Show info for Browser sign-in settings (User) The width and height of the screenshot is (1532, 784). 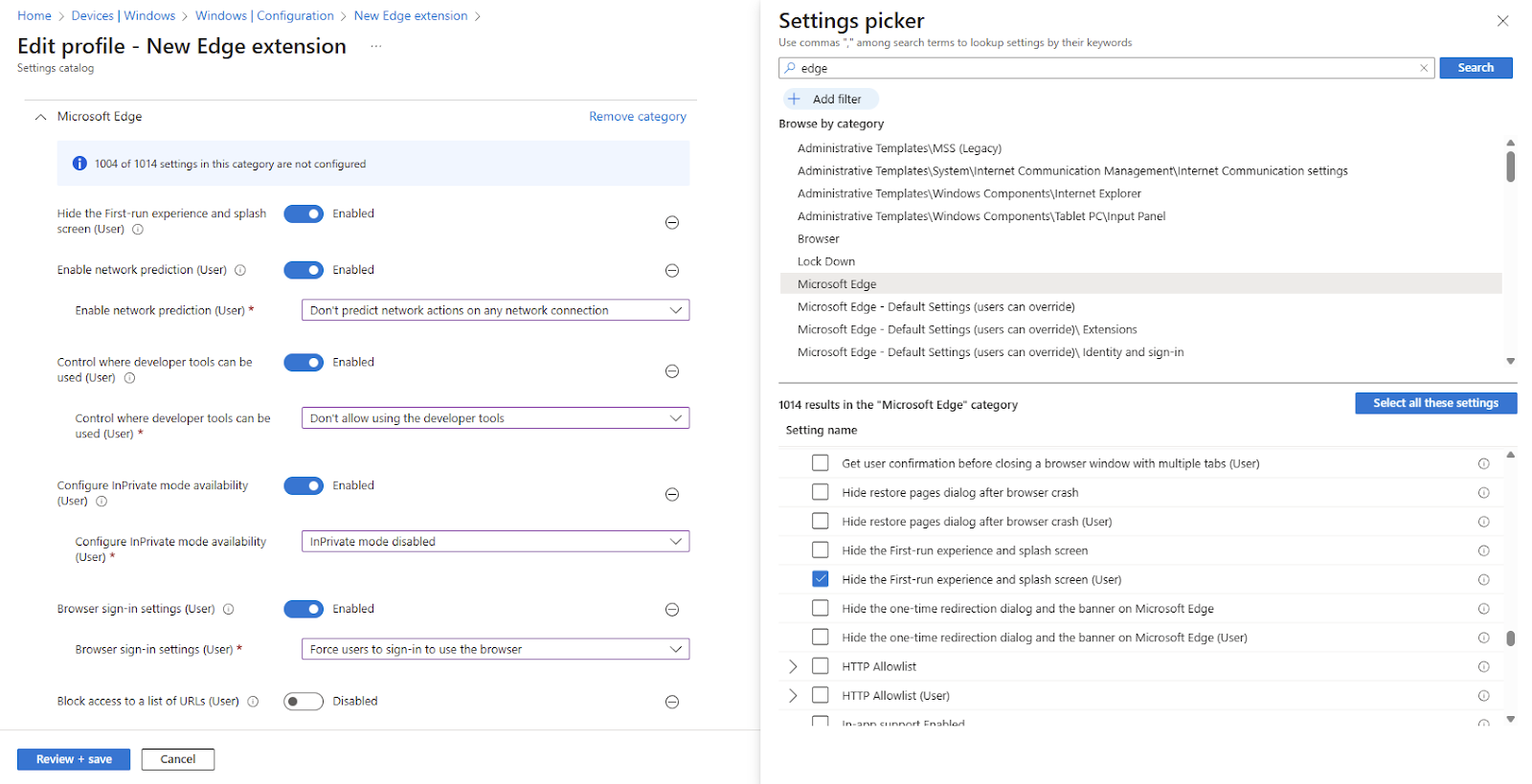pyautogui.click(x=229, y=609)
